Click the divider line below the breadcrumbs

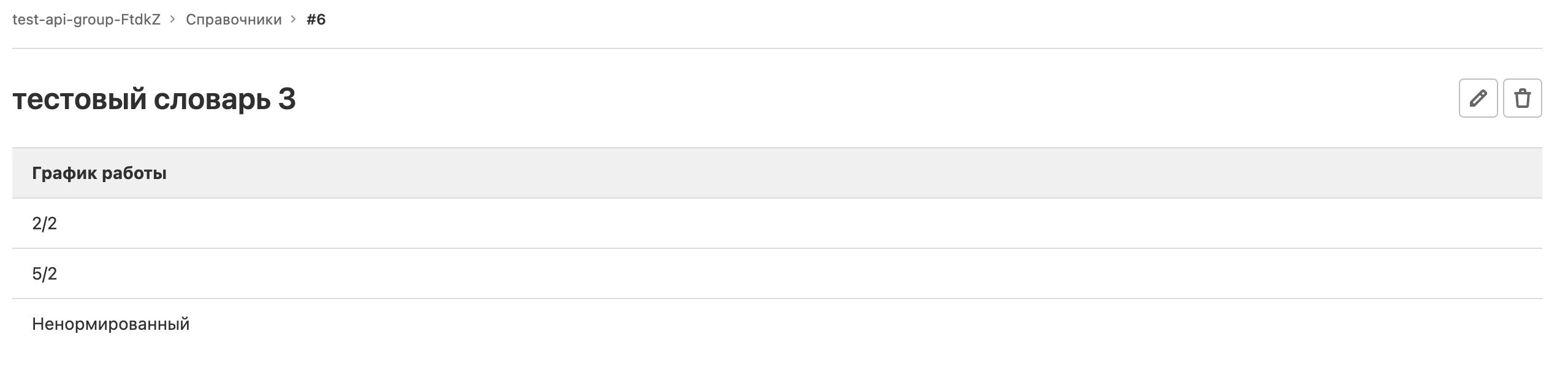click(777, 48)
